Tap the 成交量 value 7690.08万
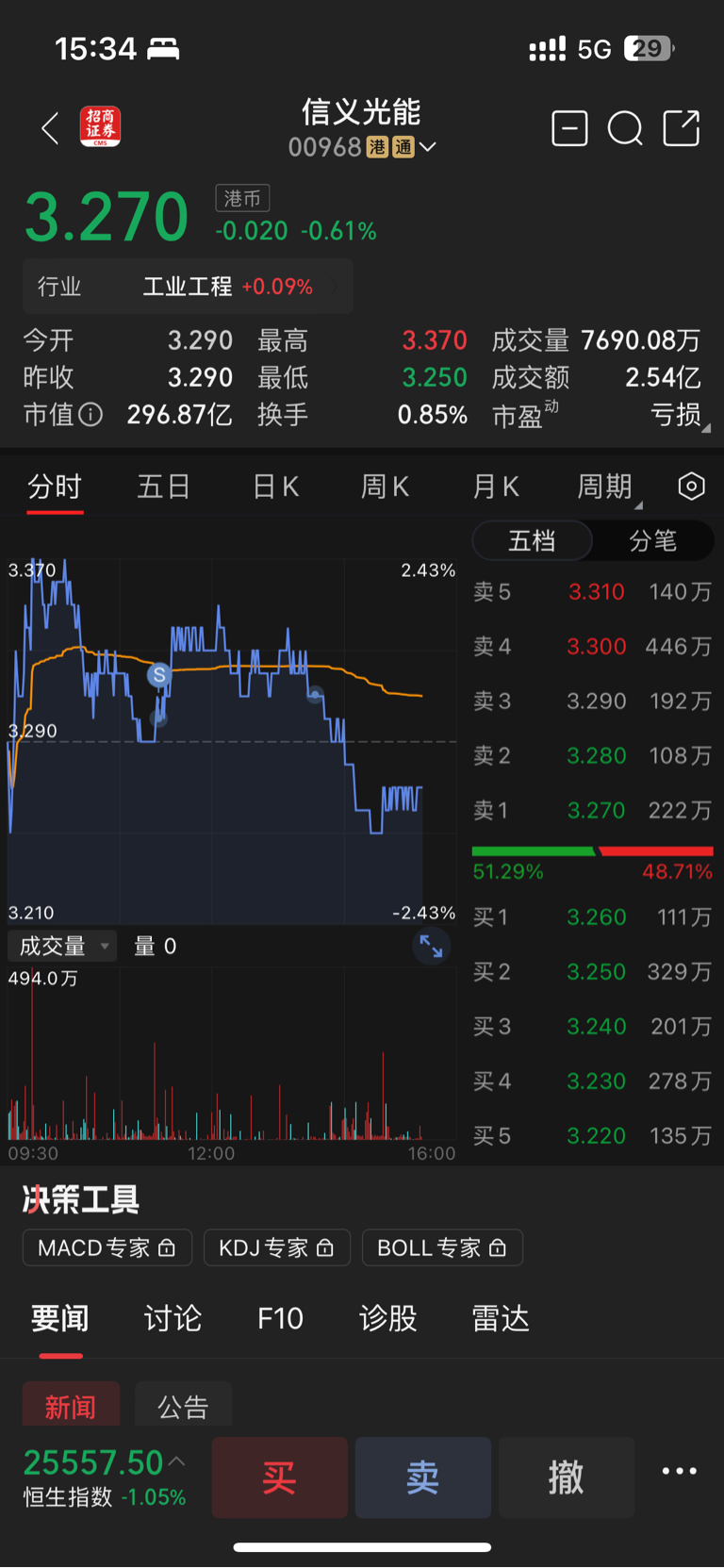This screenshot has height=1568, width=724. pos(641,339)
